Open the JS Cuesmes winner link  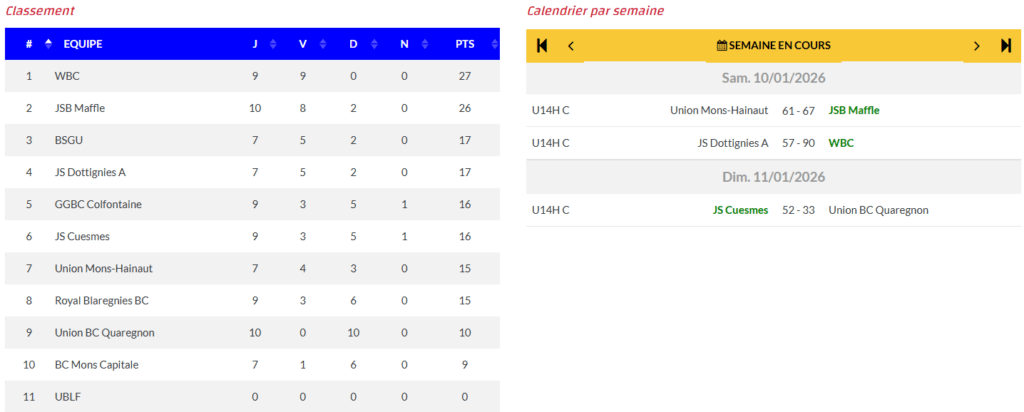tap(740, 210)
